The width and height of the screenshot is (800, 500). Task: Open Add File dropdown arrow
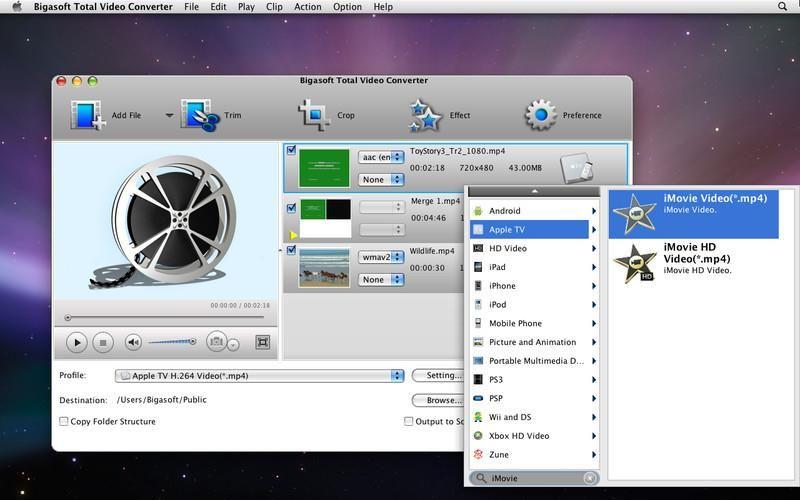[x=169, y=115]
